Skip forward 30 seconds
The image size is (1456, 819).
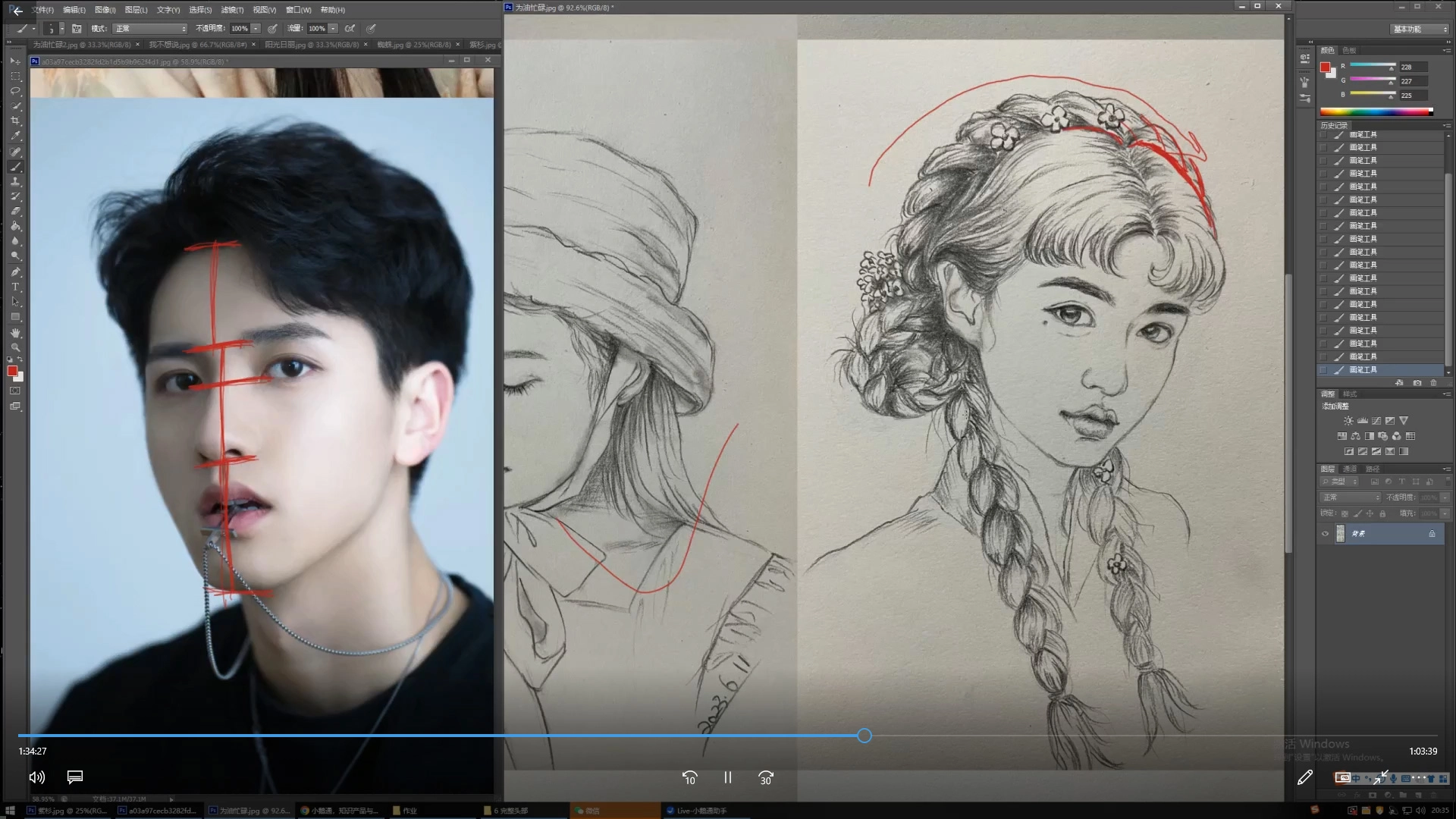tap(766, 777)
